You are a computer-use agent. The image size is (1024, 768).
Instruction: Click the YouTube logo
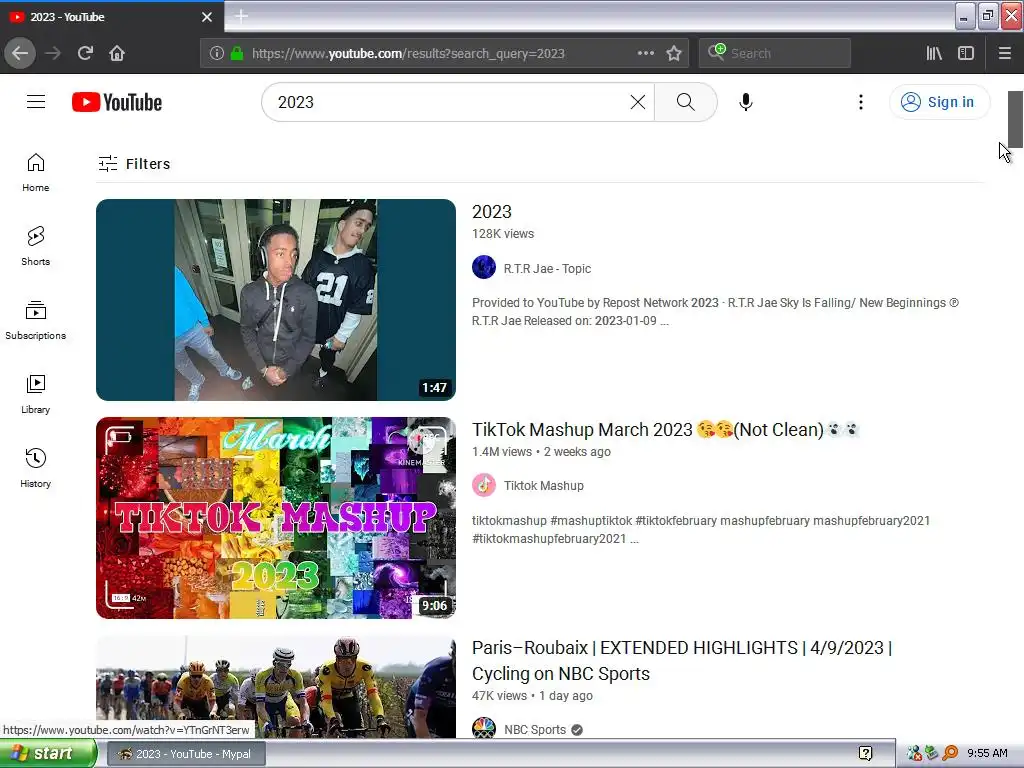(117, 102)
